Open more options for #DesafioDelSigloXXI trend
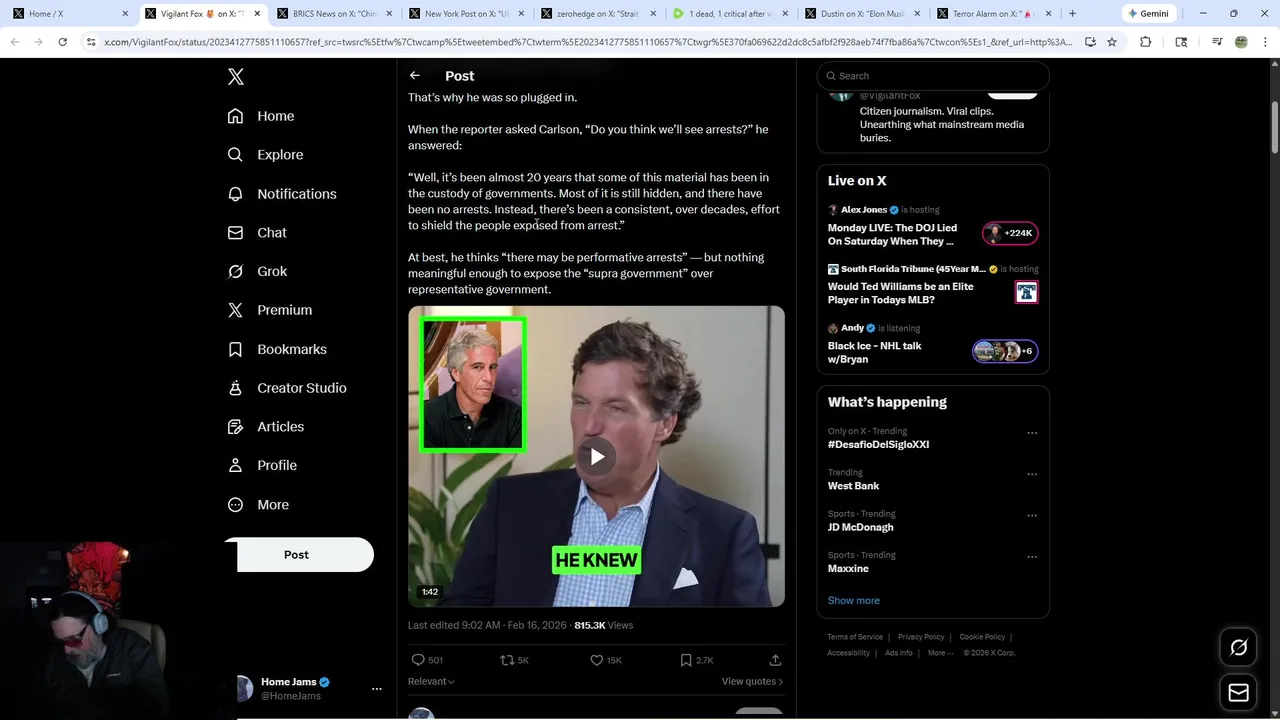Screen dimensions: 1280x720 [1032, 433]
